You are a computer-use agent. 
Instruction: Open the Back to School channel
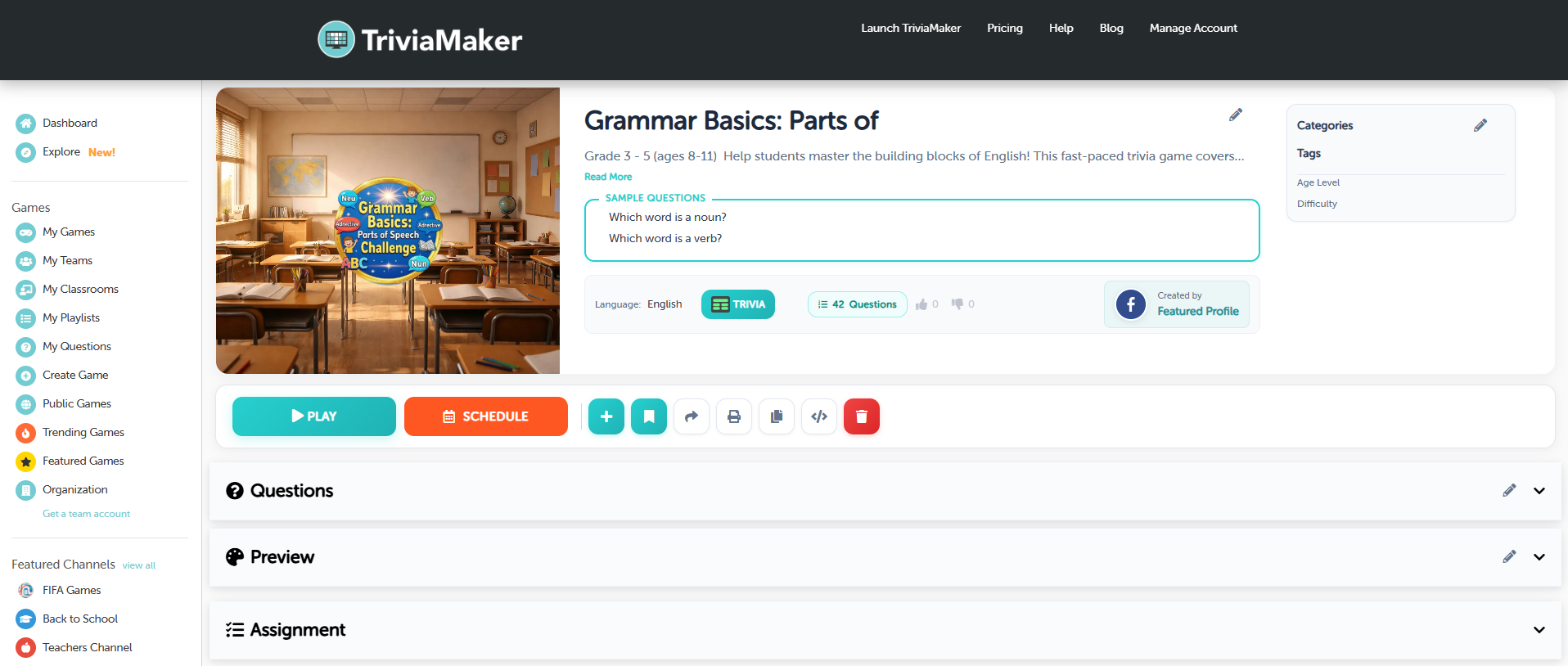coord(80,619)
